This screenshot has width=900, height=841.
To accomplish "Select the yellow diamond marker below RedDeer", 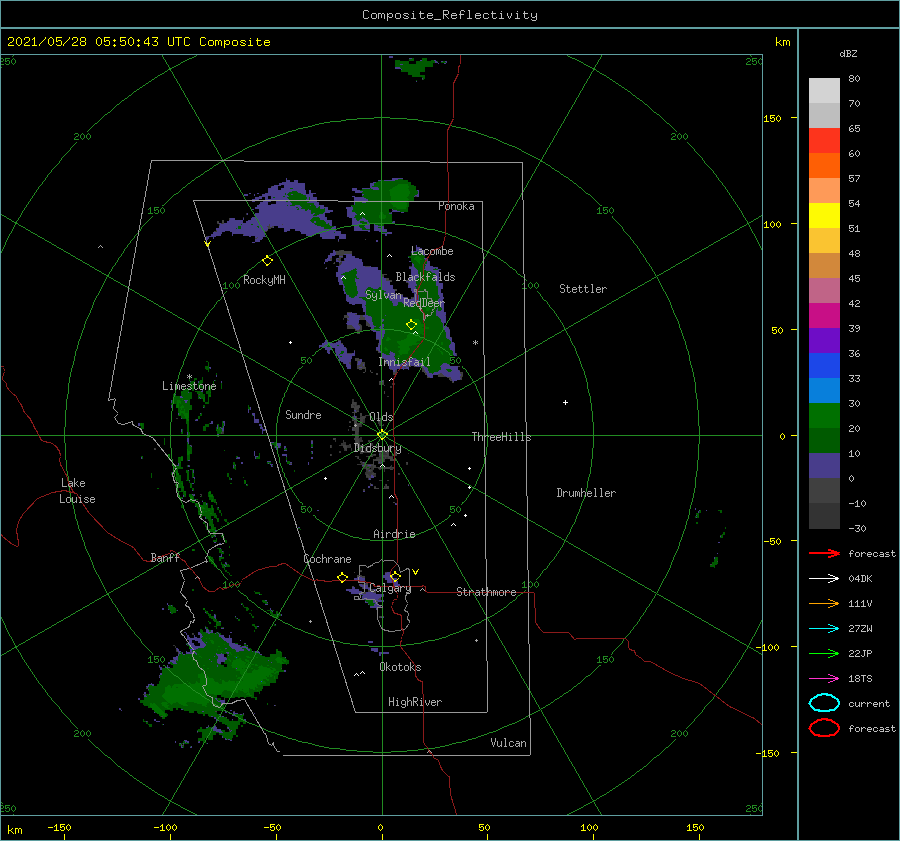I will [x=412, y=324].
